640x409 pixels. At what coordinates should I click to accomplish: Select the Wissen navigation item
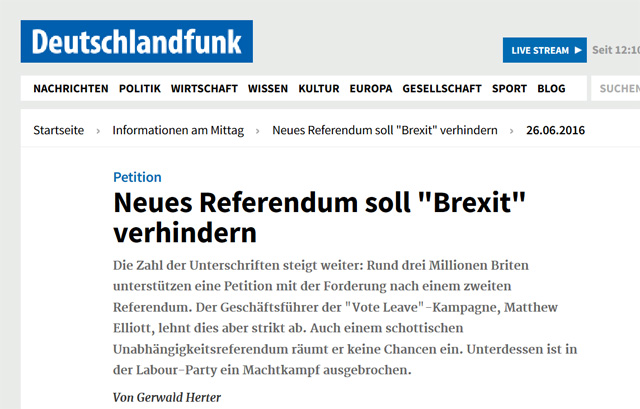coord(268,89)
